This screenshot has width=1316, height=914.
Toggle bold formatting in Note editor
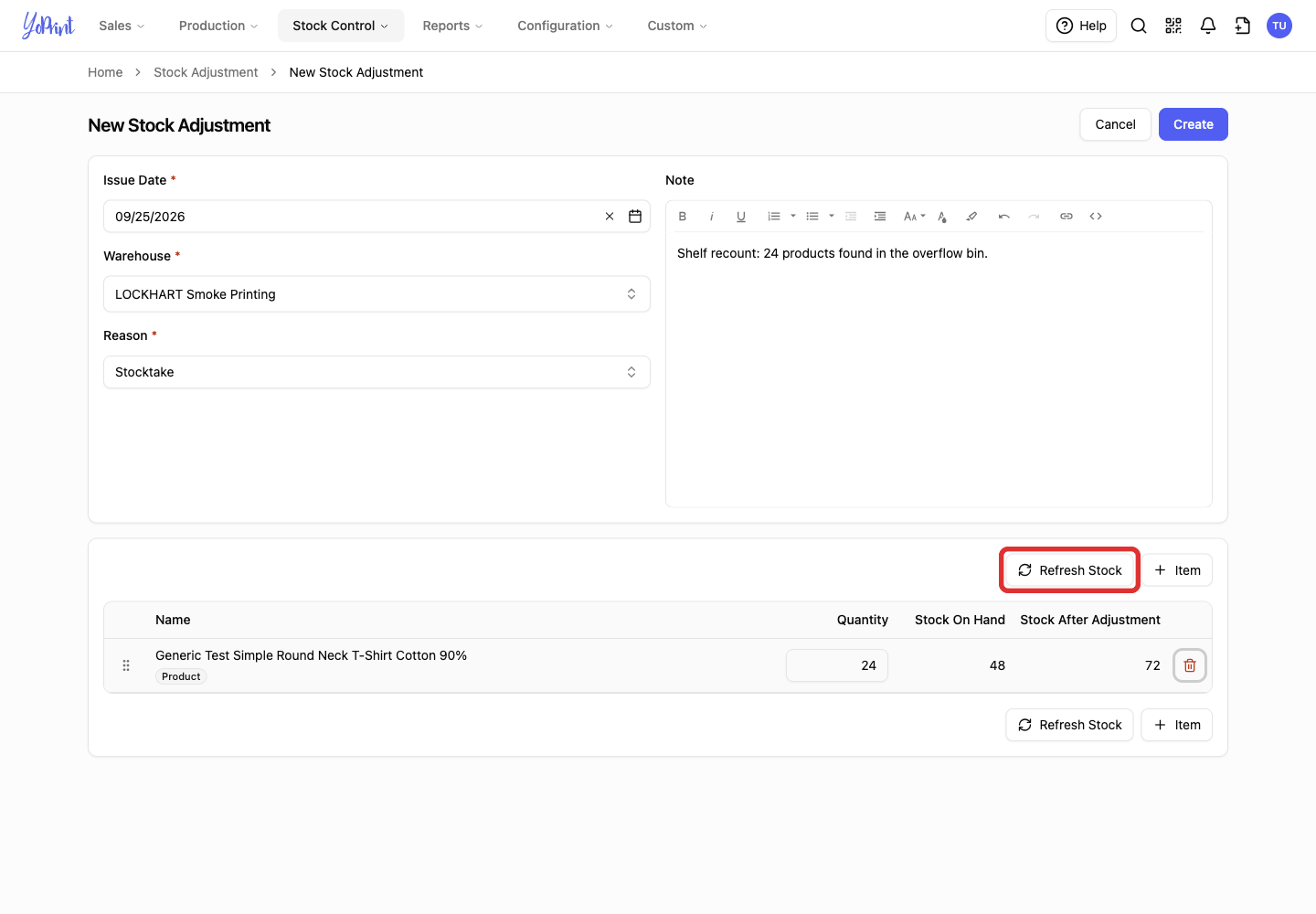click(683, 217)
